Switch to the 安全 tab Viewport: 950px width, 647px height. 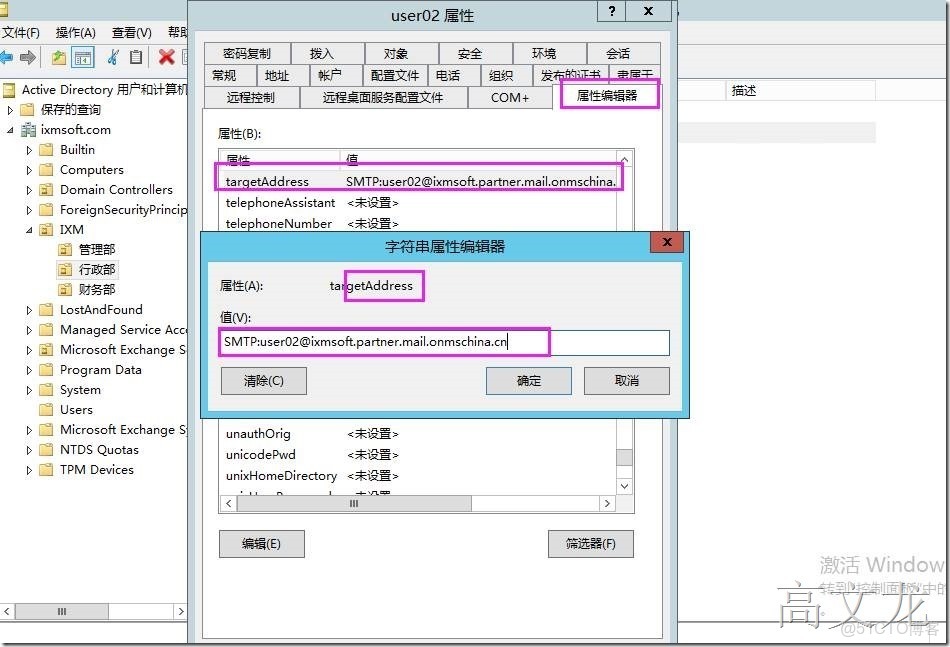point(472,53)
